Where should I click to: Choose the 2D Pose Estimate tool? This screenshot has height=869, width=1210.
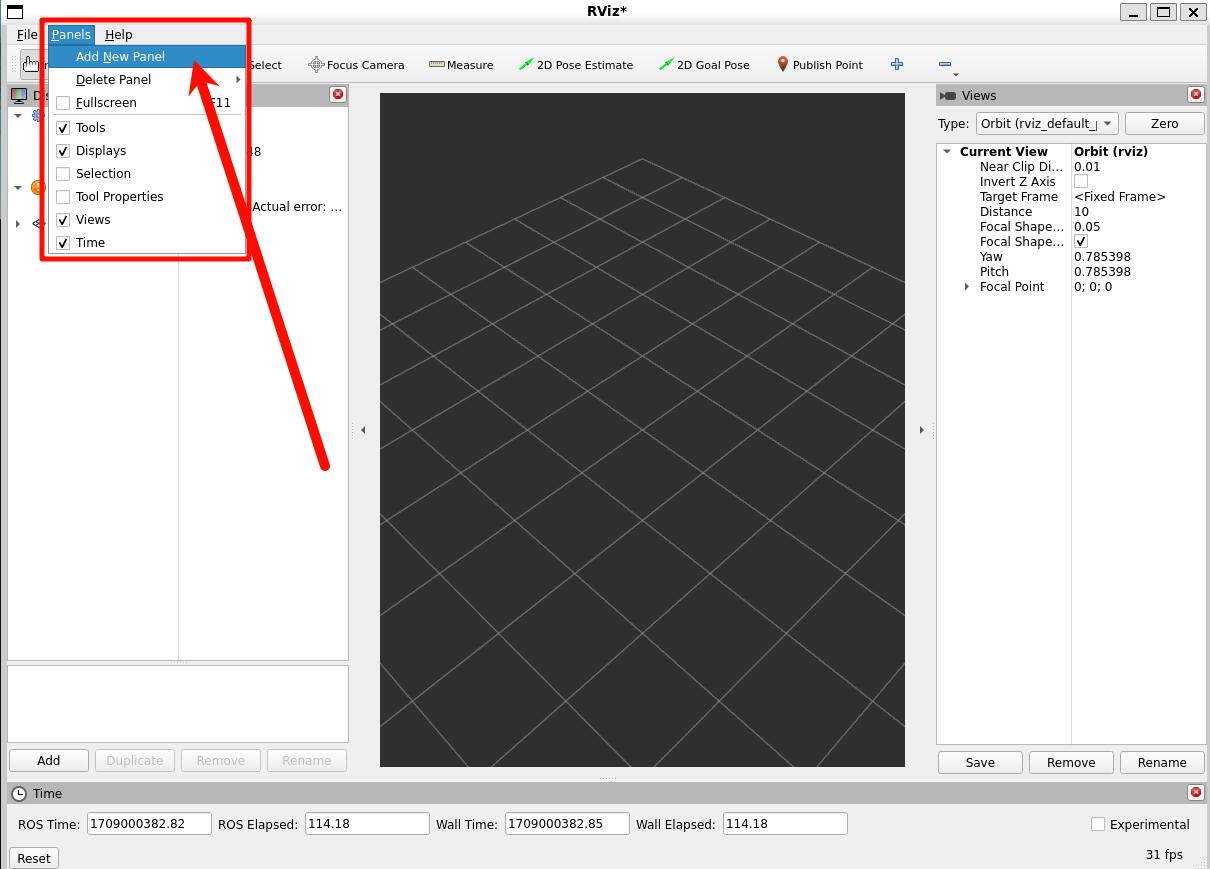tap(576, 65)
